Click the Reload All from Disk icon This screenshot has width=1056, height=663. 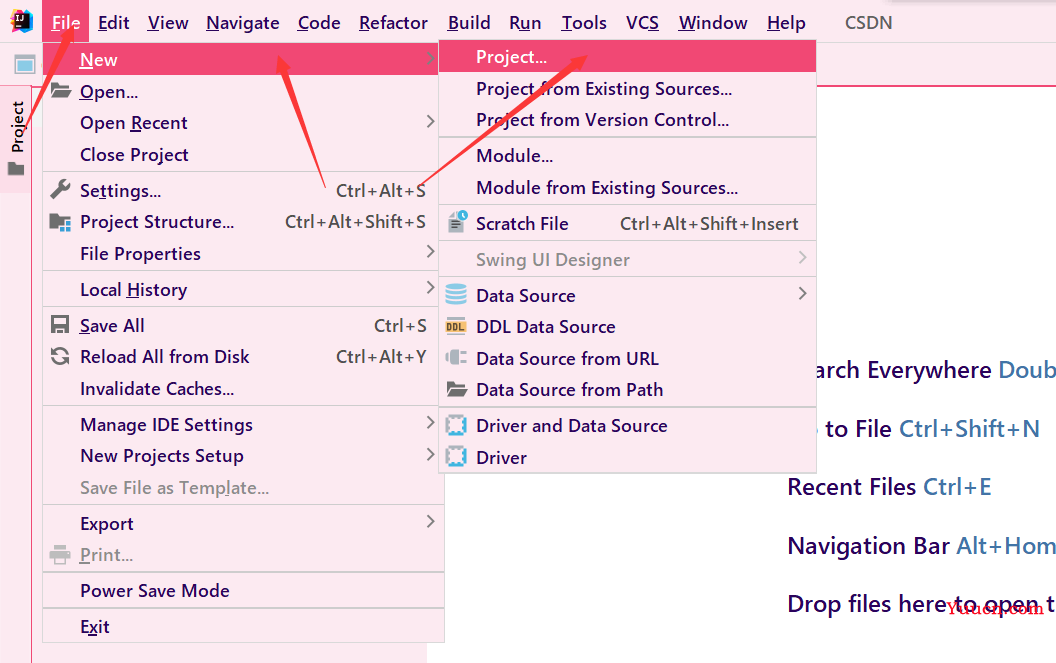click(60, 356)
